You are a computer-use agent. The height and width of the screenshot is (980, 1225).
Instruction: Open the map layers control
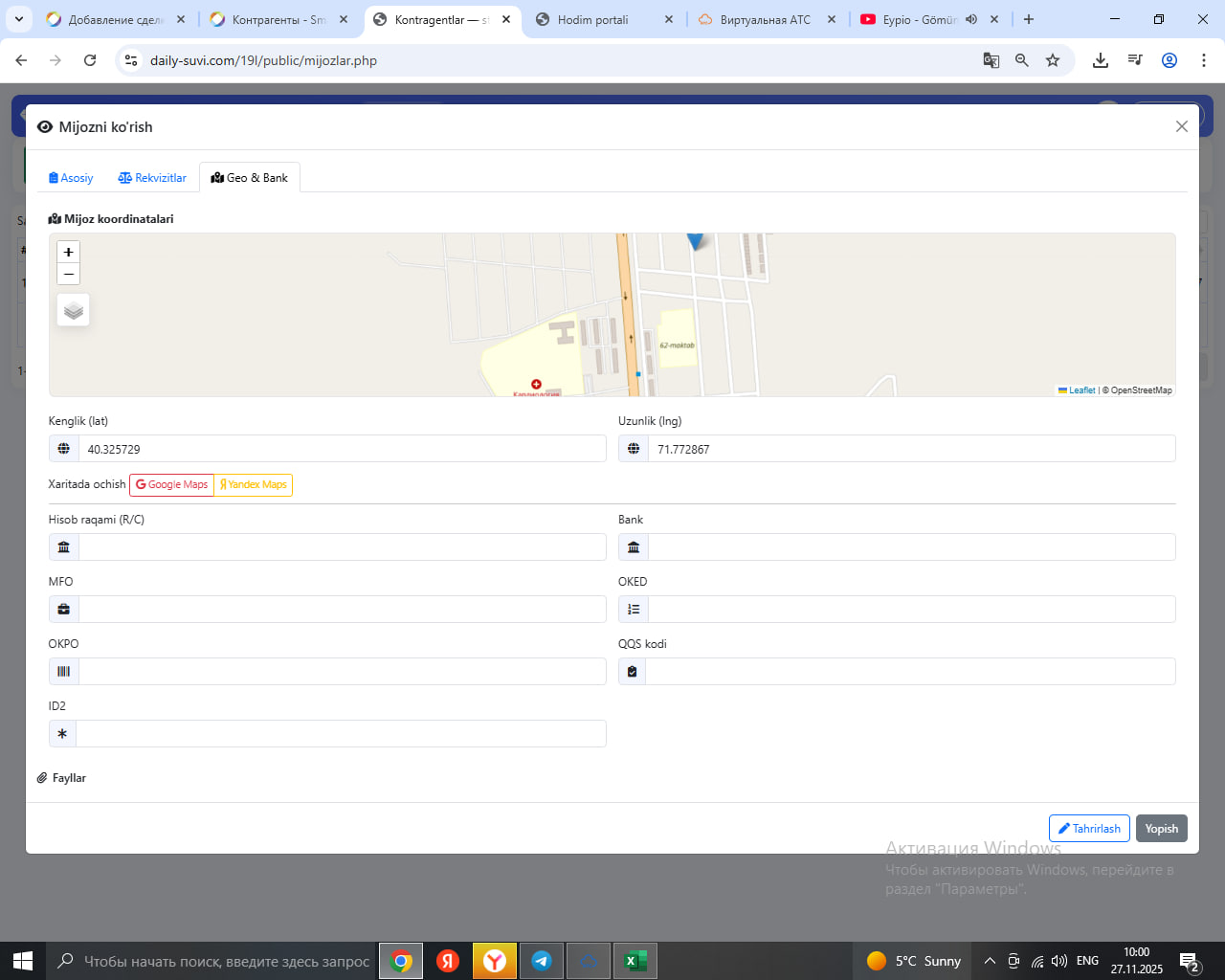point(74,311)
